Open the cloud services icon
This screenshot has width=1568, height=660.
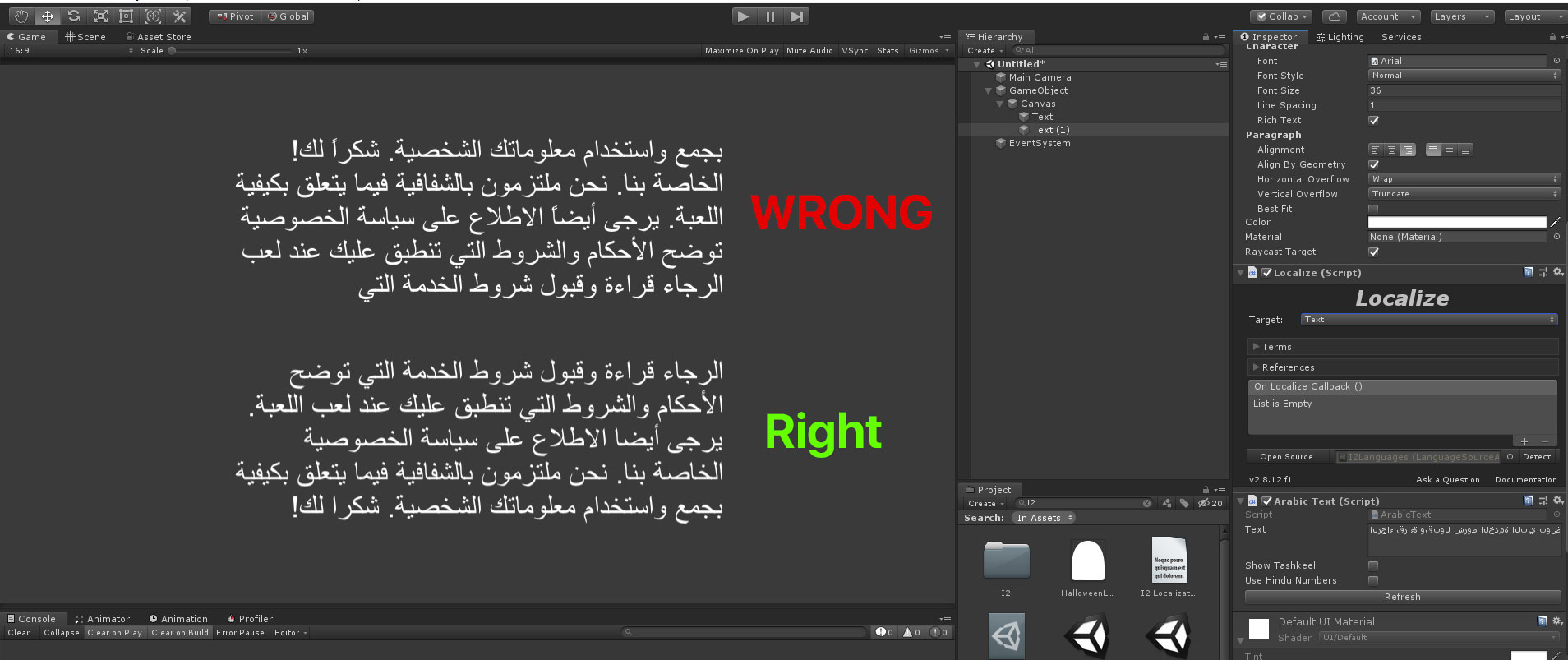pos(1334,16)
